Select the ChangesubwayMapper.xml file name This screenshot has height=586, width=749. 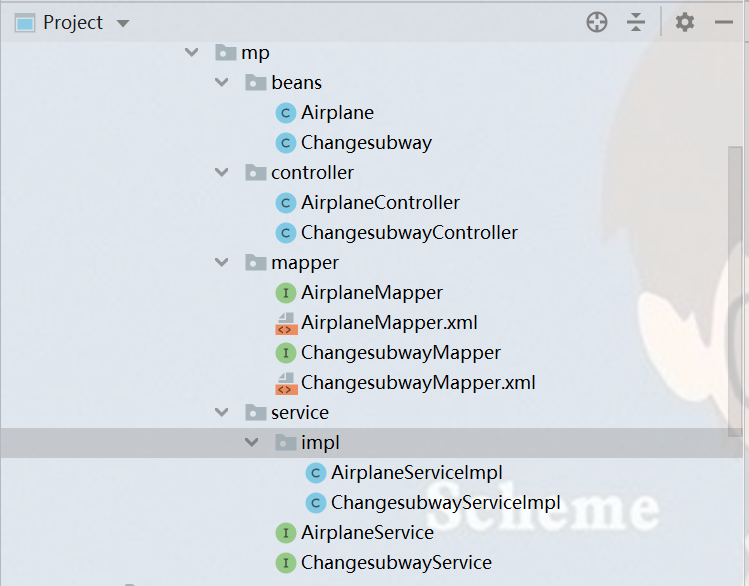(418, 383)
